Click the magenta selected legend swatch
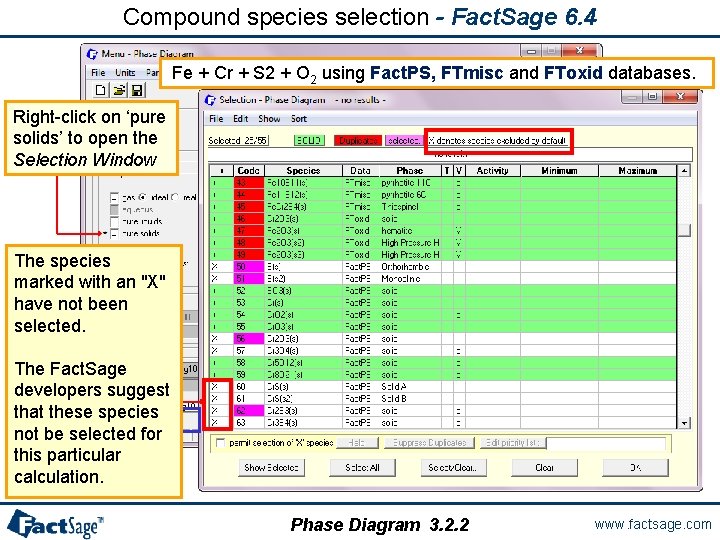This screenshot has width=720, height=540. tap(404, 141)
